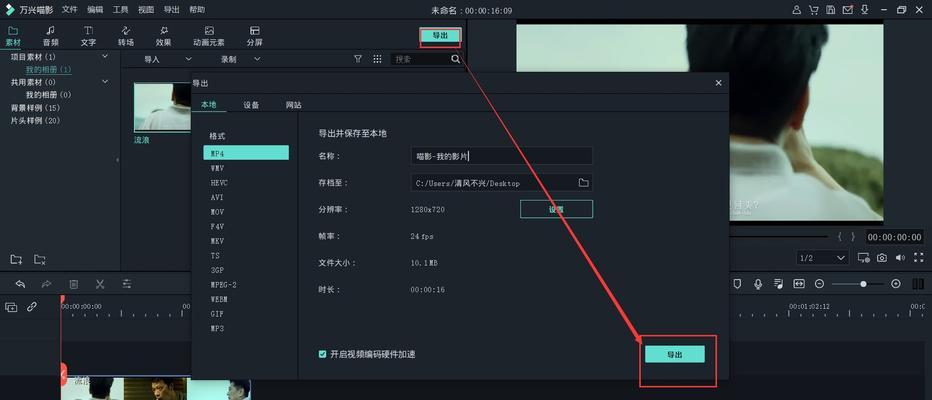
Task: Select the GIF format
Action: (x=217, y=313)
